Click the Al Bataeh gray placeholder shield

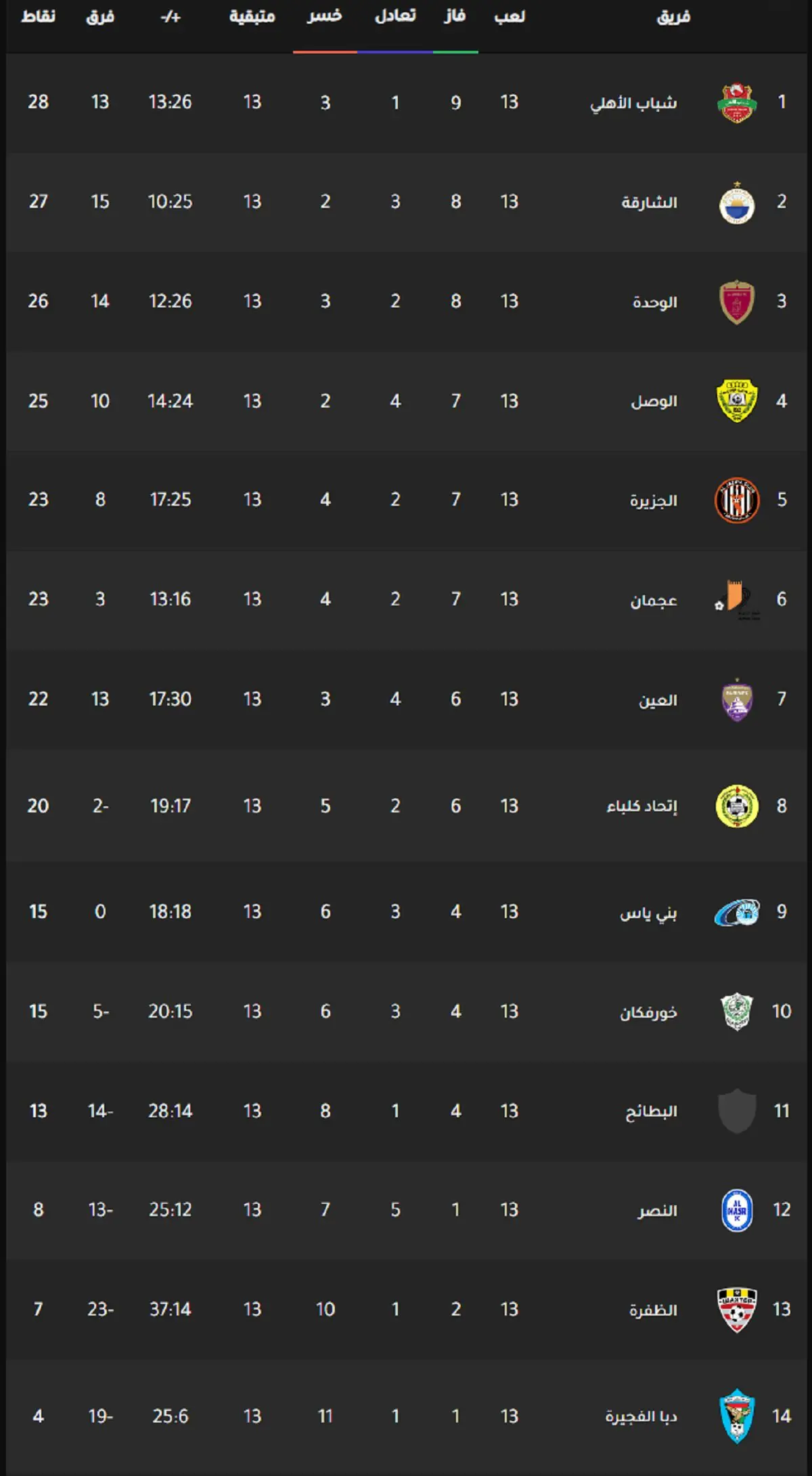pyautogui.click(x=737, y=1111)
